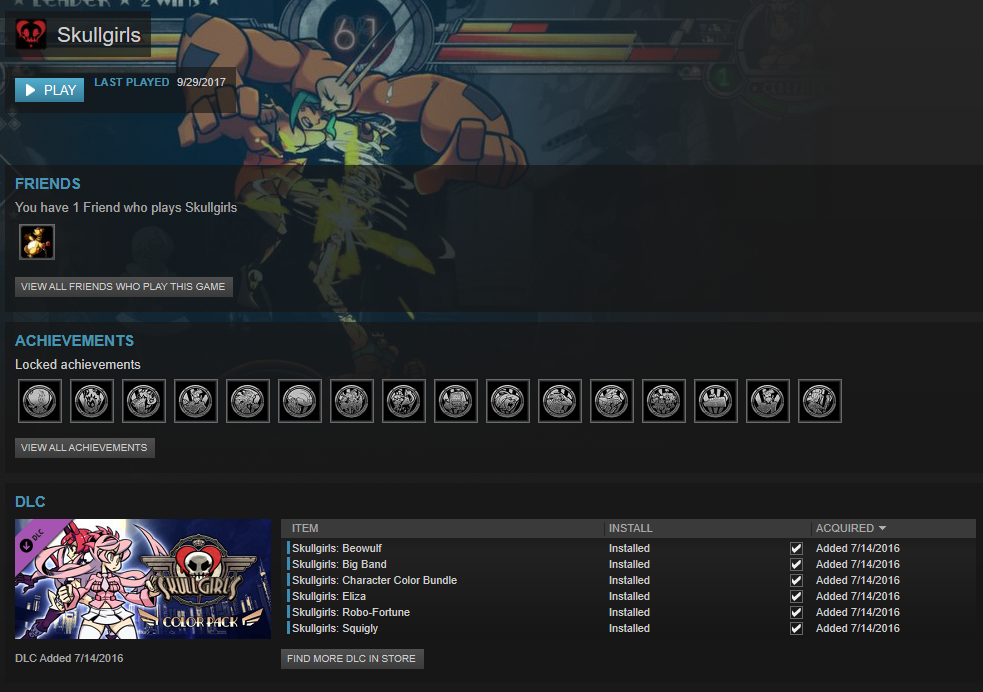
Task: Toggle the Skullgirls: Robo-Fortune install checkbox
Action: pyautogui.click(x=796, y=612)
